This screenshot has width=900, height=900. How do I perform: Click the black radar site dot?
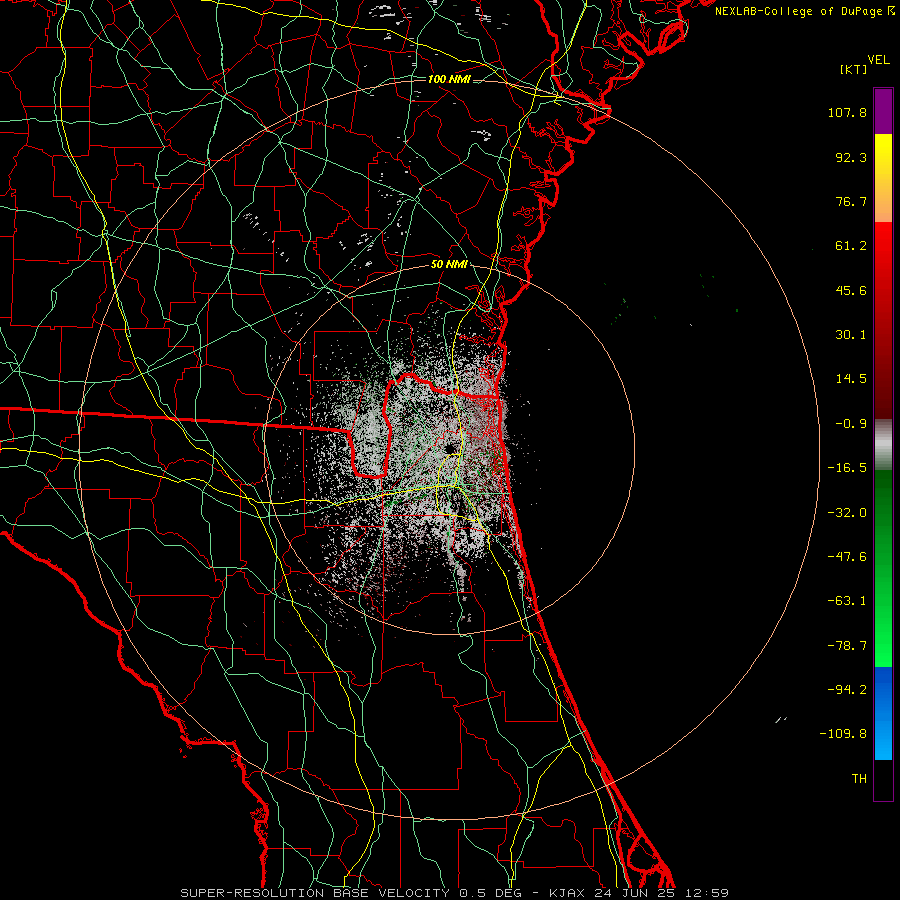pyautogui.click(x=449, y=448)
